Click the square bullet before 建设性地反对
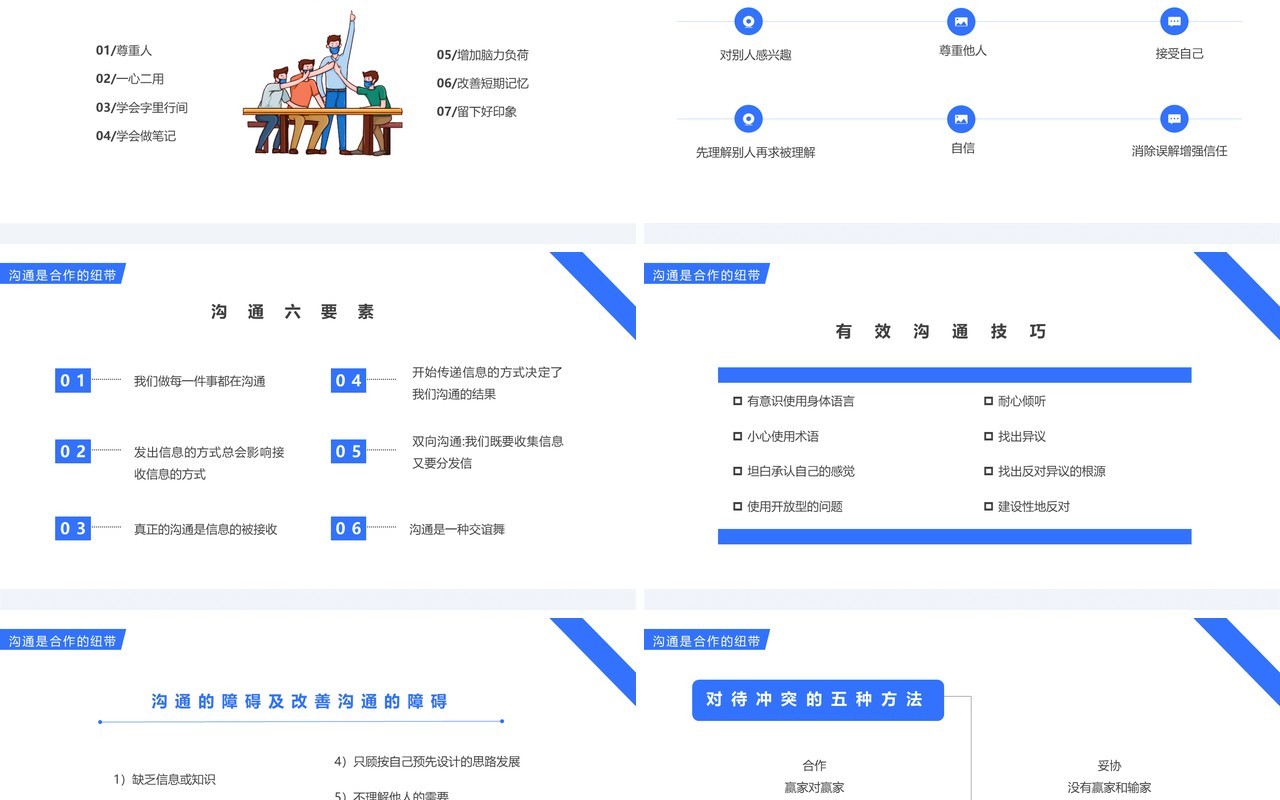The width and height of the screenshot is (1280, 800). click(988, 506)
